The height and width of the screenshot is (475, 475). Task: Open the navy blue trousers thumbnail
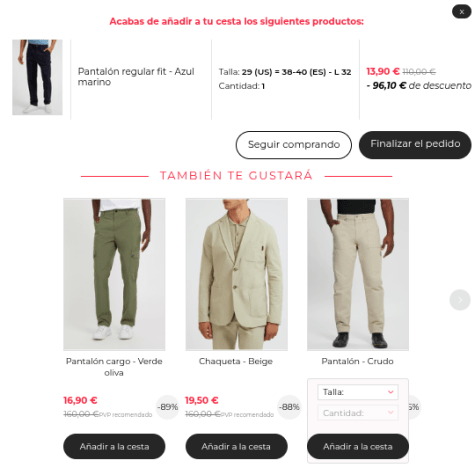[37, 77]
